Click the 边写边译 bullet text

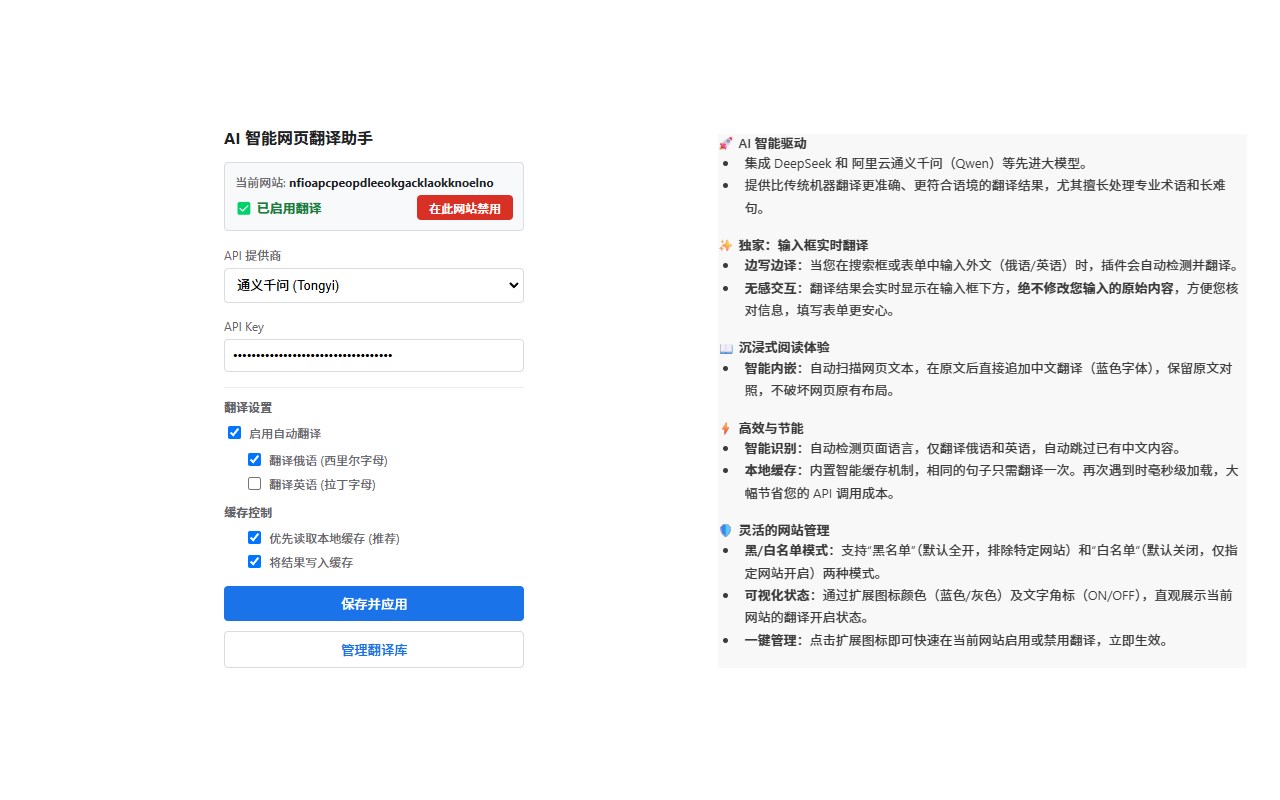992,265
